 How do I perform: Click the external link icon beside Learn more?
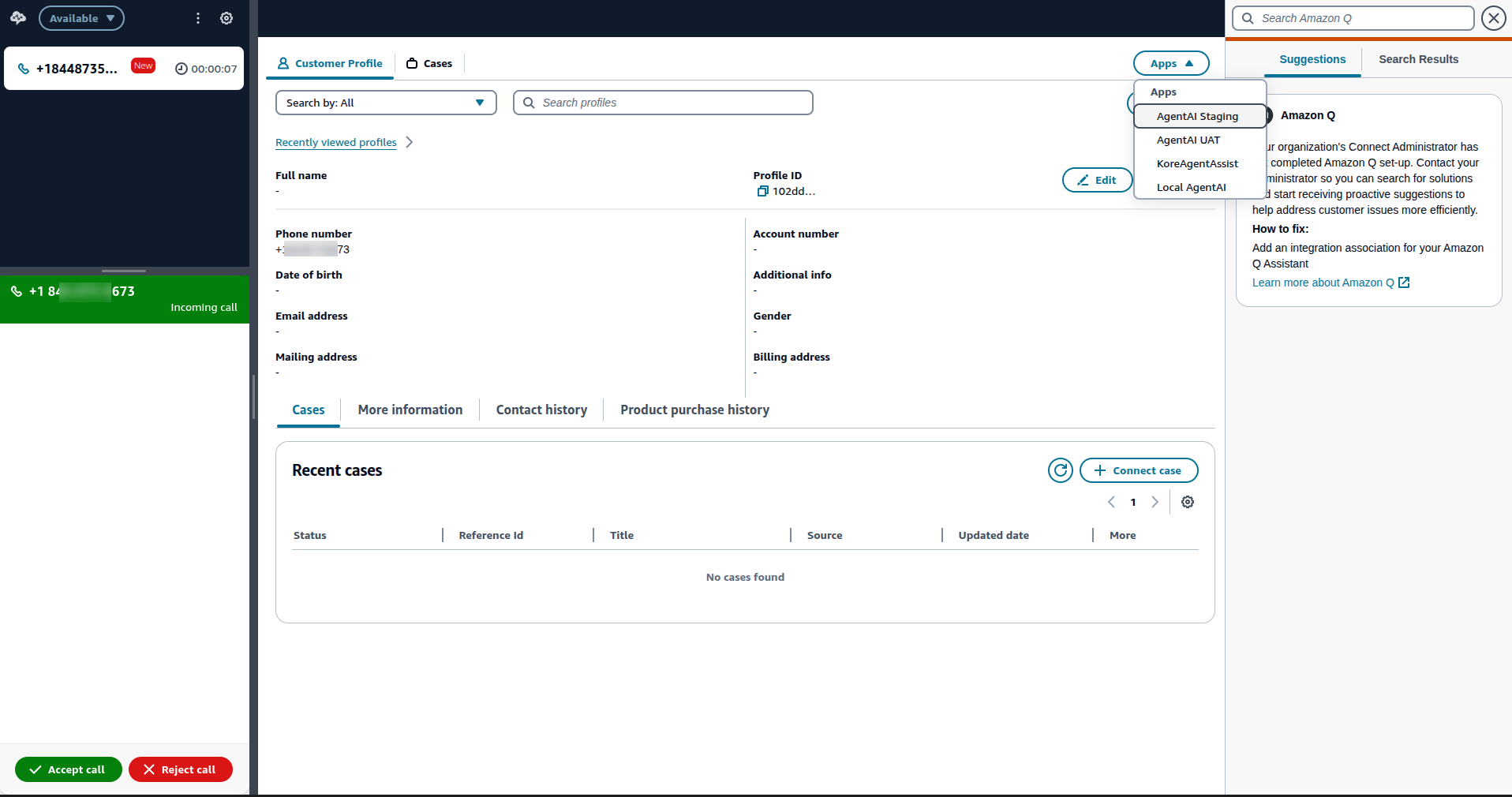pyautogui.click(x=1404, y=283)
